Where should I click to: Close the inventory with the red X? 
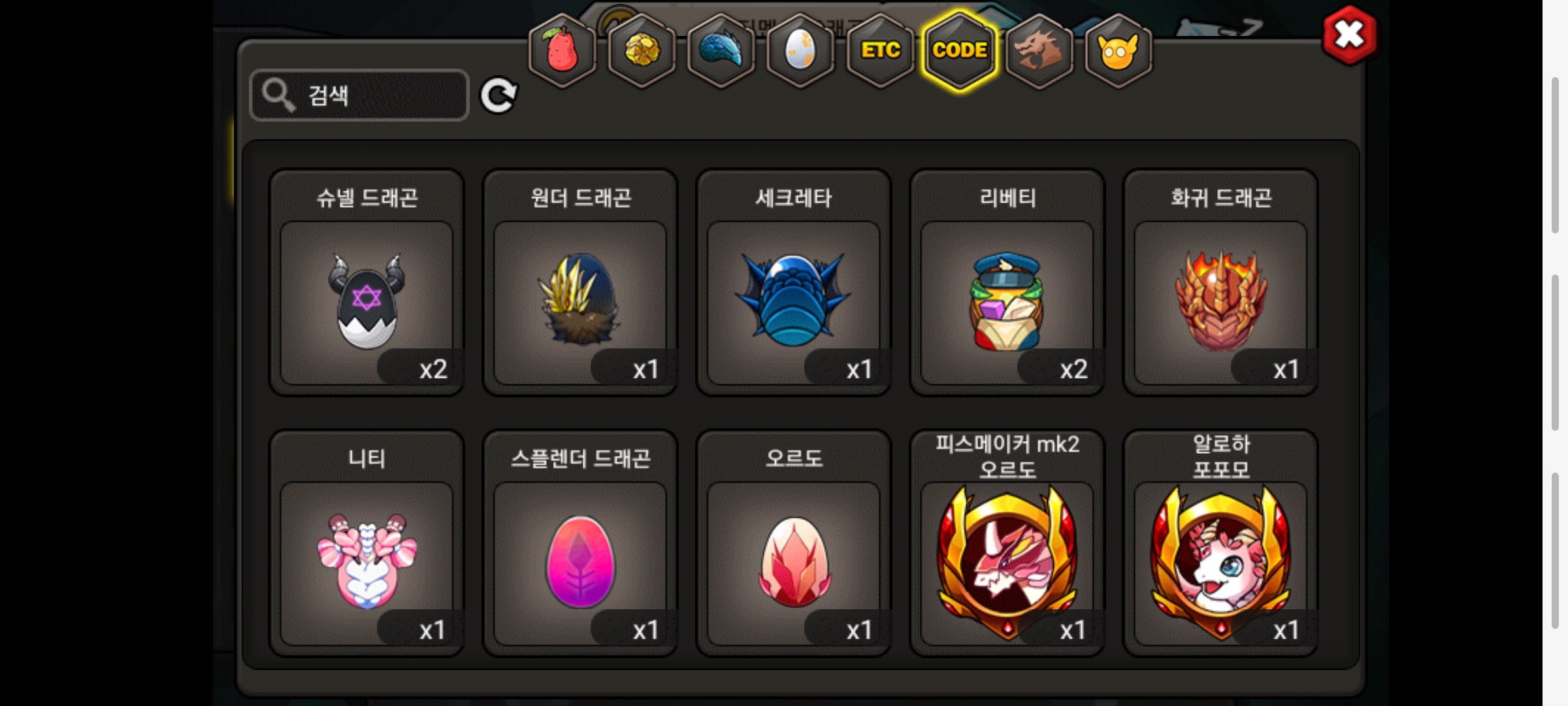click(1349, 35)
